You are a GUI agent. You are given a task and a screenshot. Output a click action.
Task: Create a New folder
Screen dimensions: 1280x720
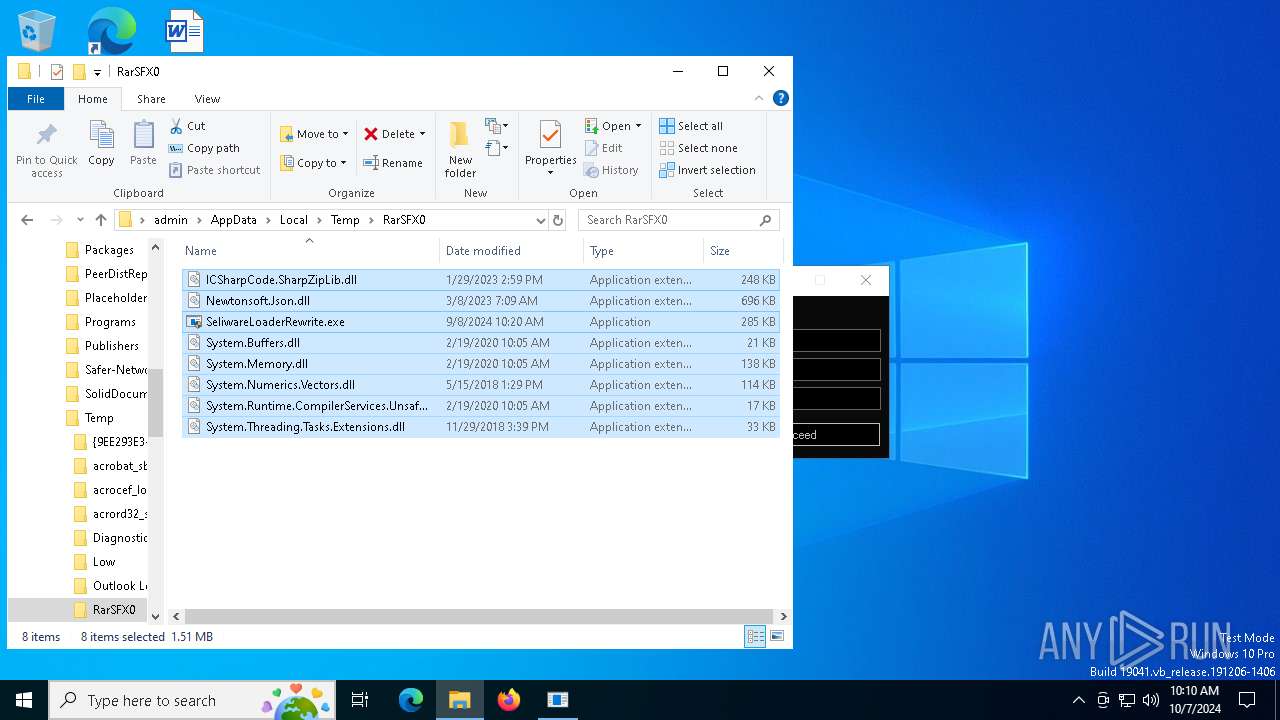click(460, 150)
